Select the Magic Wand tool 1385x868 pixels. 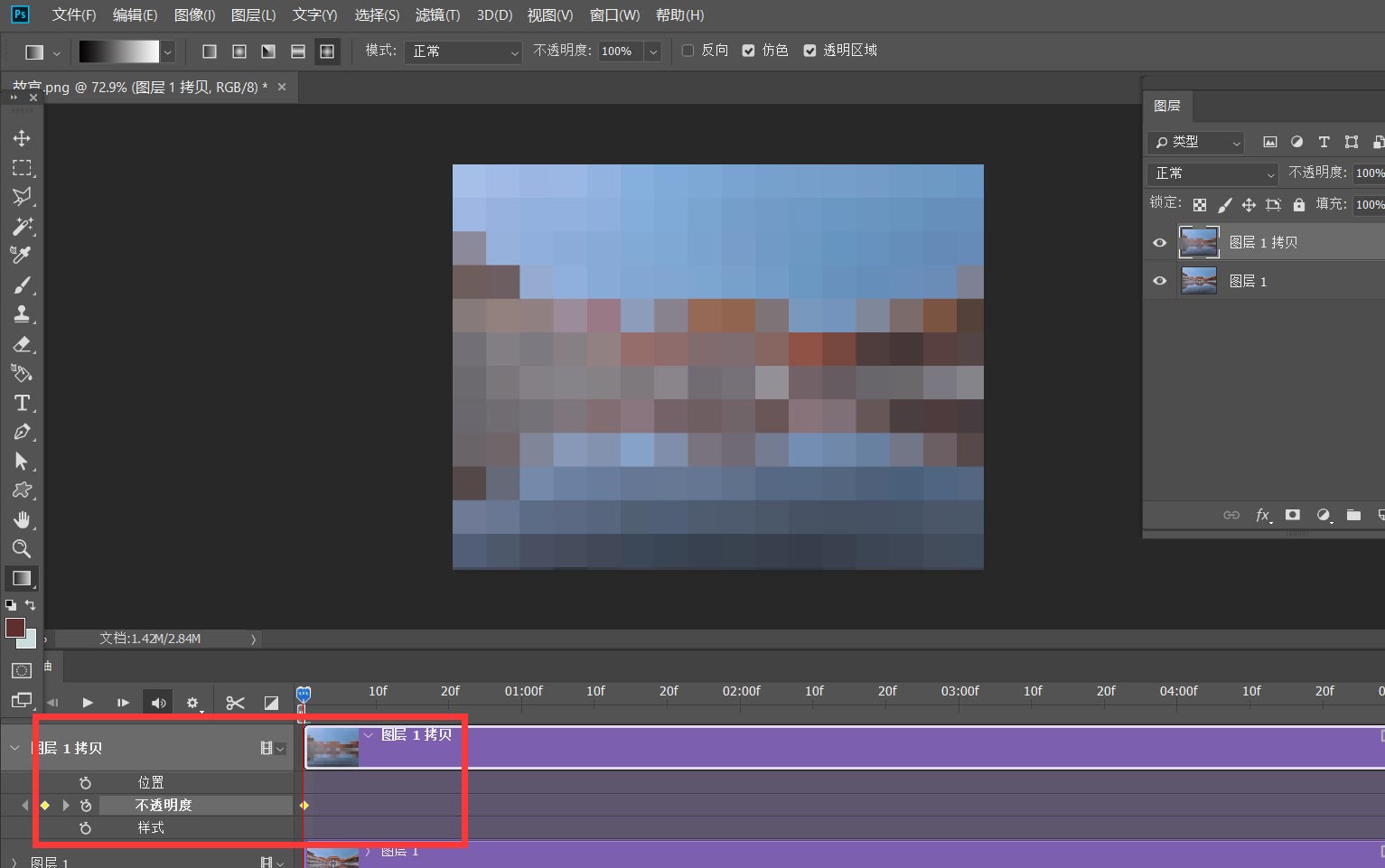pos(22,226)
